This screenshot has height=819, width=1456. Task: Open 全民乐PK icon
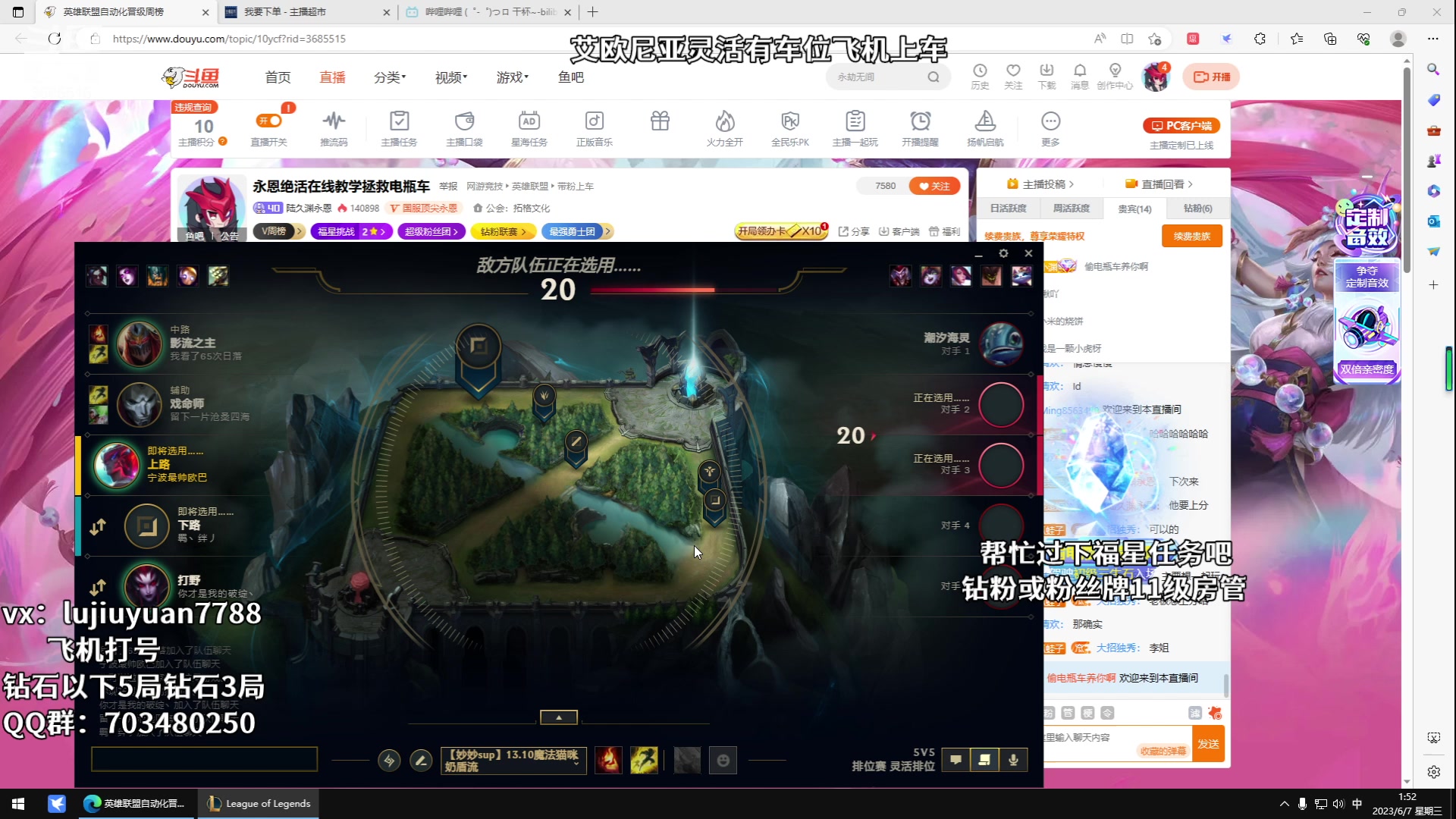pos(790,127)
